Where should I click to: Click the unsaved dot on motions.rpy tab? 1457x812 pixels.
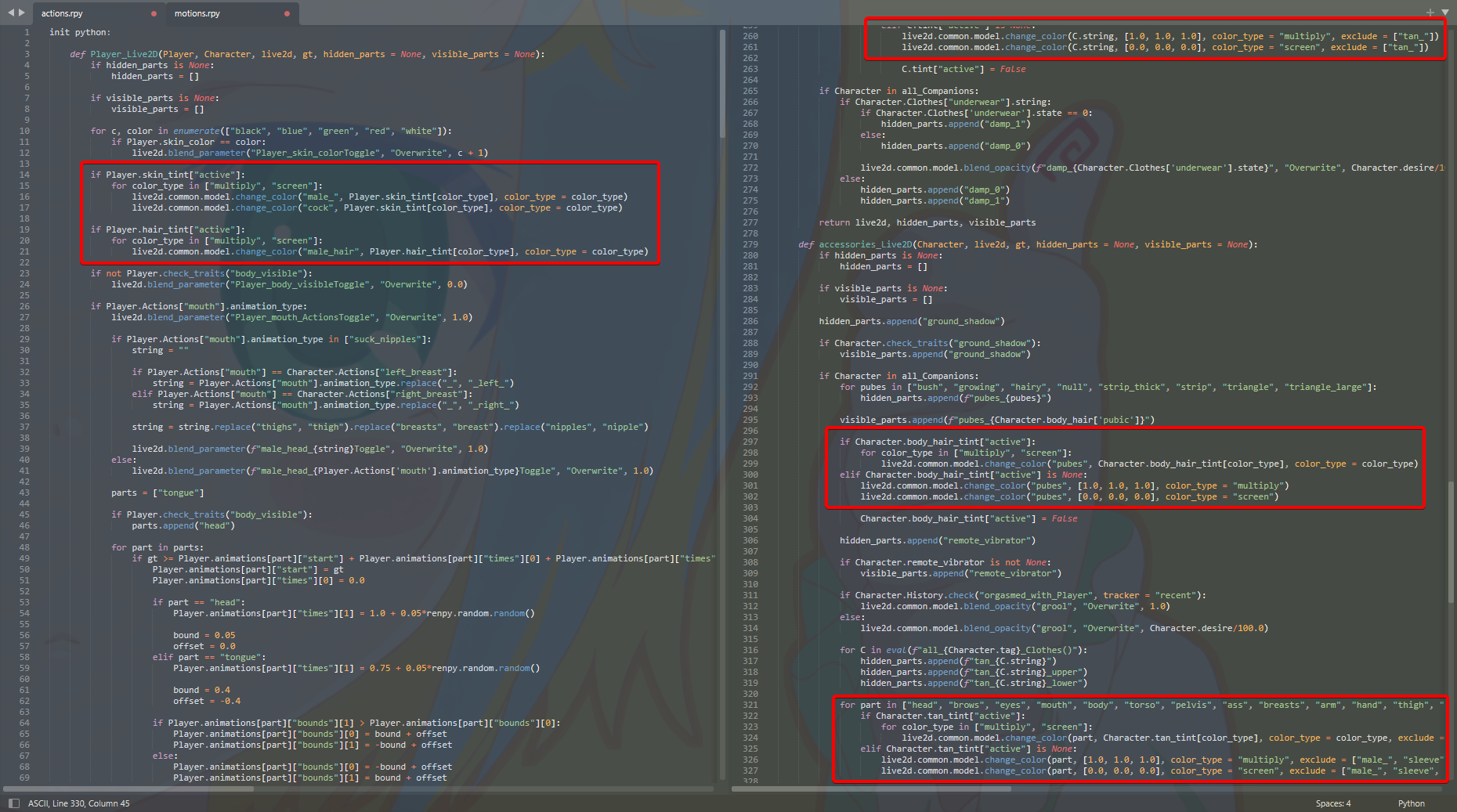click(x=287, y=13)
